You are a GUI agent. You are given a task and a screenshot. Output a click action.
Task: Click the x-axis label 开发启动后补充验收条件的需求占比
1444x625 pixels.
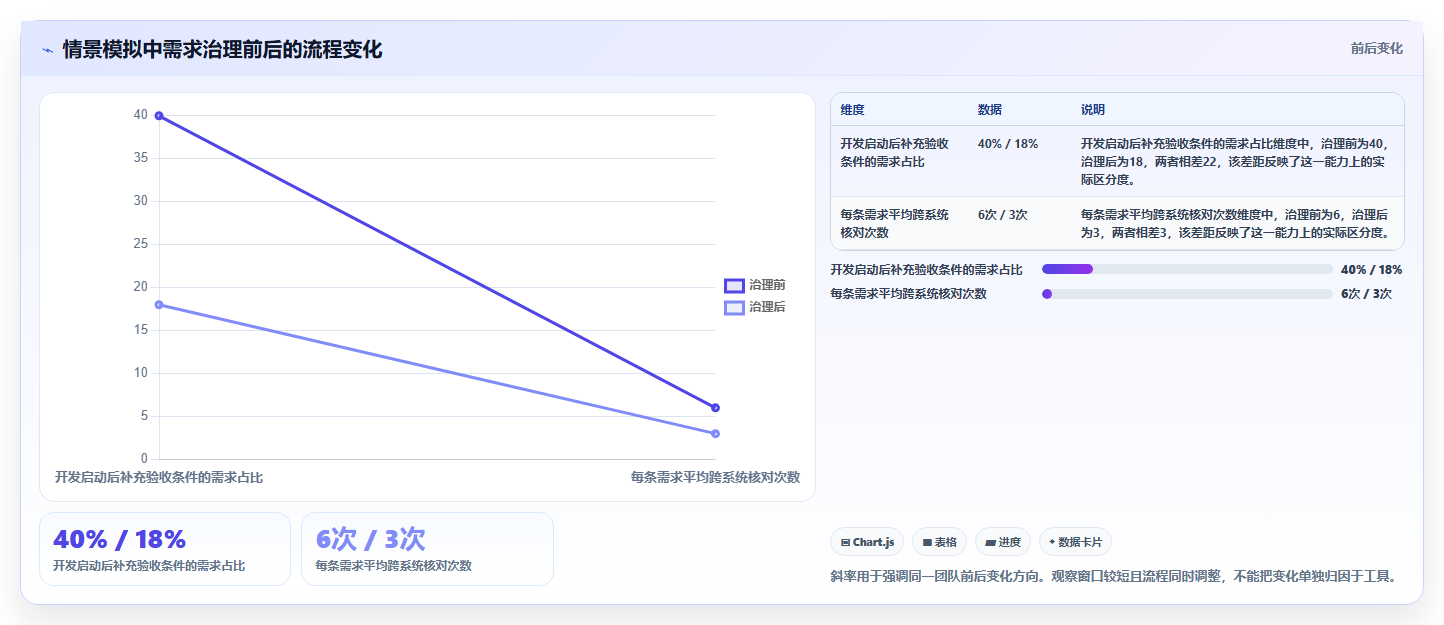click(x=159, y=478)
